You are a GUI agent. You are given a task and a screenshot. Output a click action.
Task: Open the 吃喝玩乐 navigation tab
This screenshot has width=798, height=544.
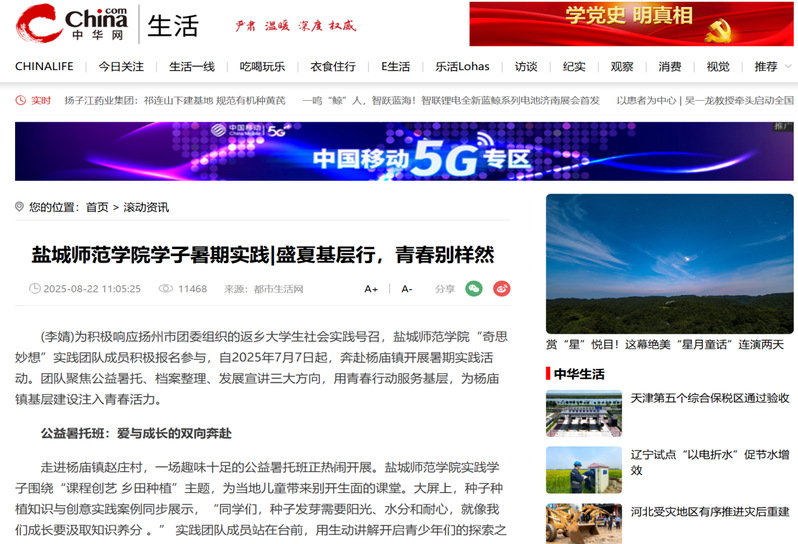point(262,67)
